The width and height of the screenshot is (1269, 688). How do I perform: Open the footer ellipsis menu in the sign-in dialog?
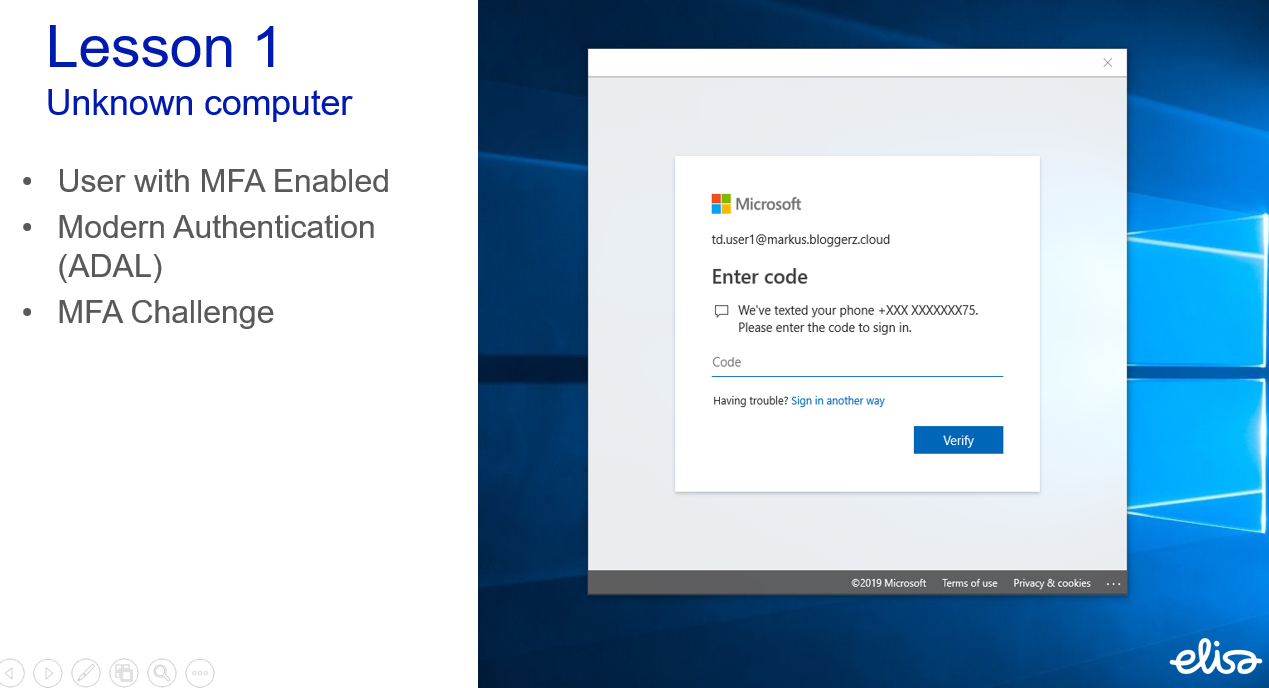1114,583
